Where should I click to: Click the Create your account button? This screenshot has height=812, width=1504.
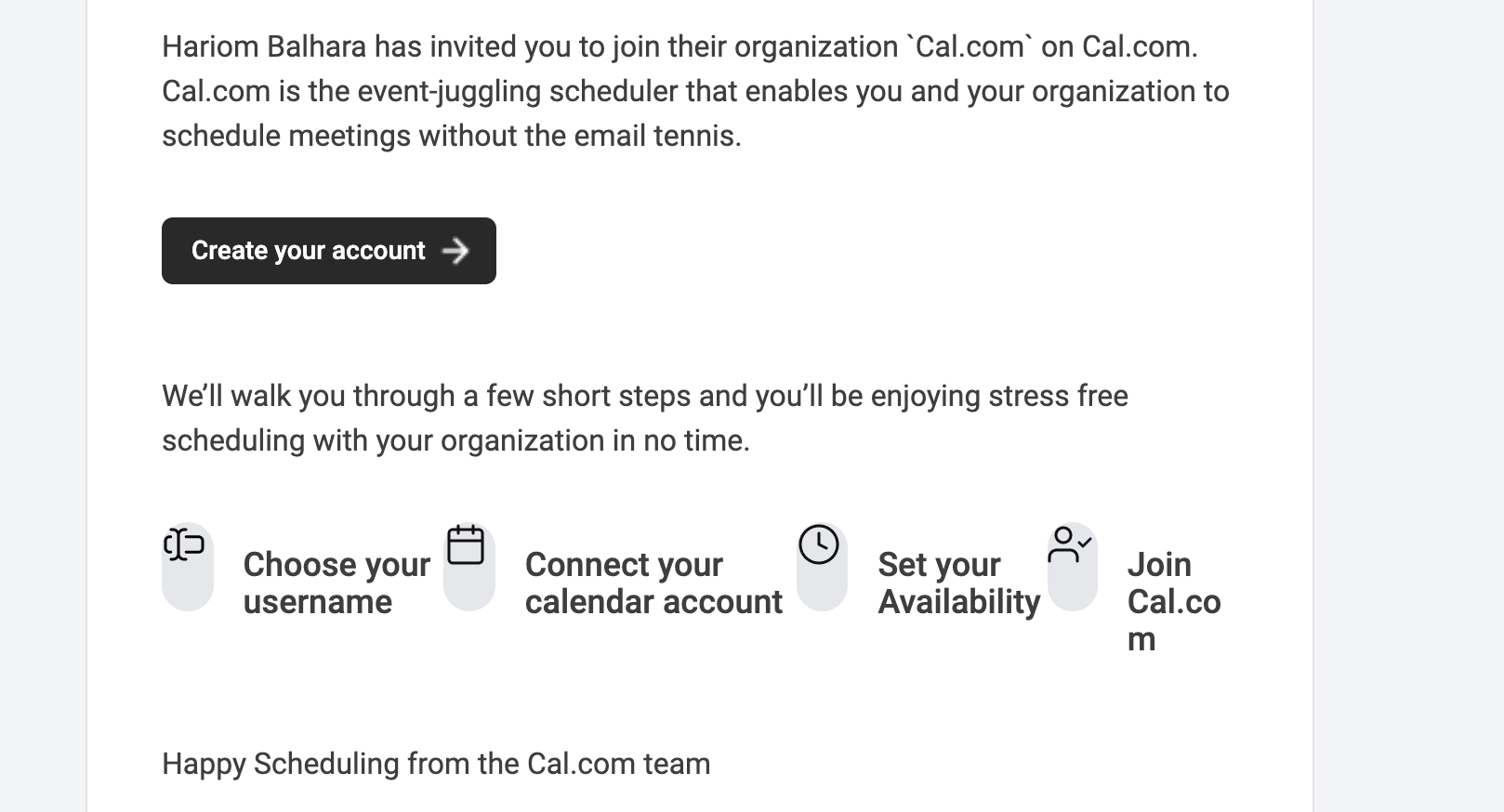pos(328,250)
